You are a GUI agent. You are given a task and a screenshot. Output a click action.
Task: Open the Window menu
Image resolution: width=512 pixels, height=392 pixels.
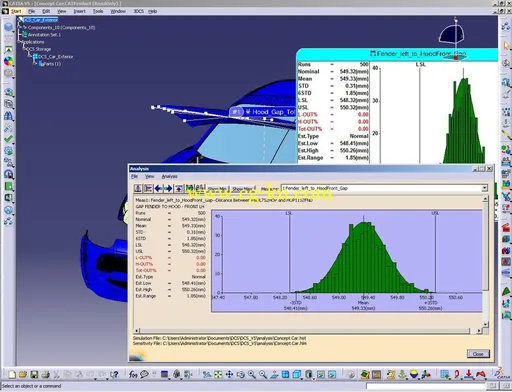[118, 11]
